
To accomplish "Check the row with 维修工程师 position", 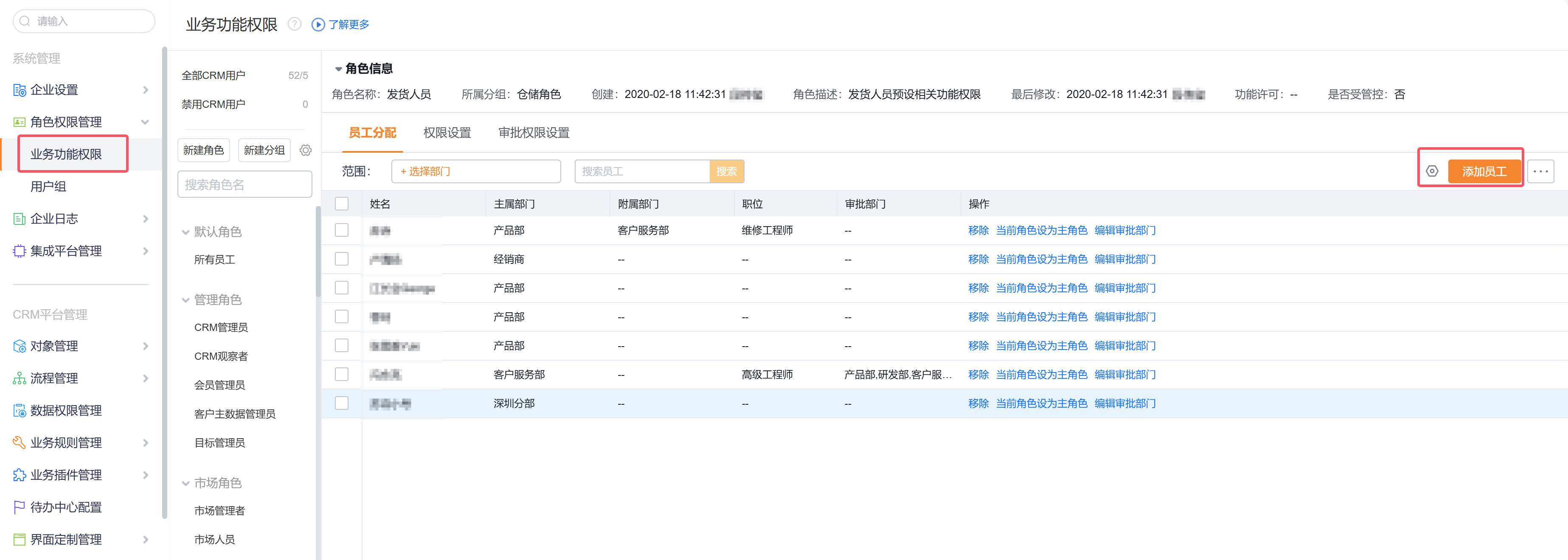I will coord(342,230).
